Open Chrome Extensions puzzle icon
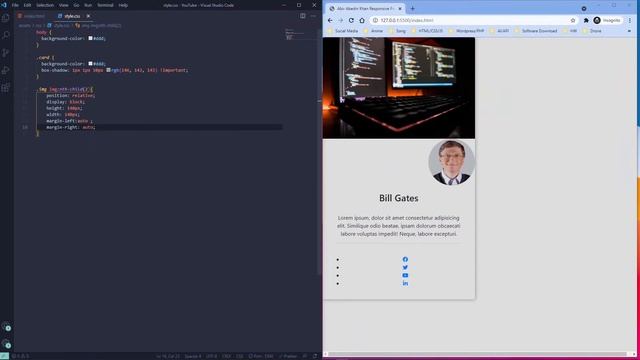This screenshot has width=640, height=360. [x=586, y=20]
